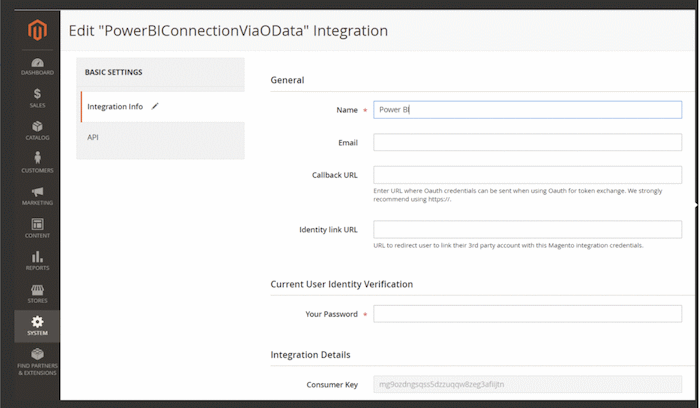Viewport: 700px width, 408px height.
Task: Focus the Email input field
Action: click(527, 142)
